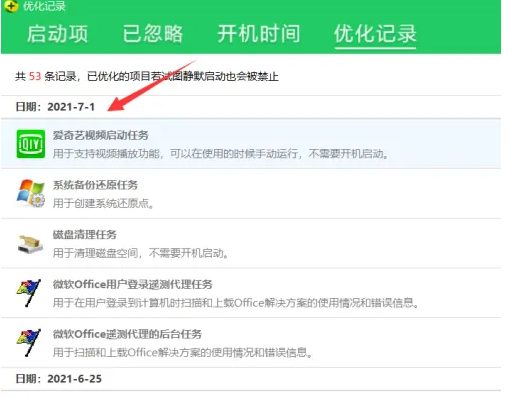Click the 优化记录 window title text
Viewport: 520px width, 397px height.
[x=44, y=6]
